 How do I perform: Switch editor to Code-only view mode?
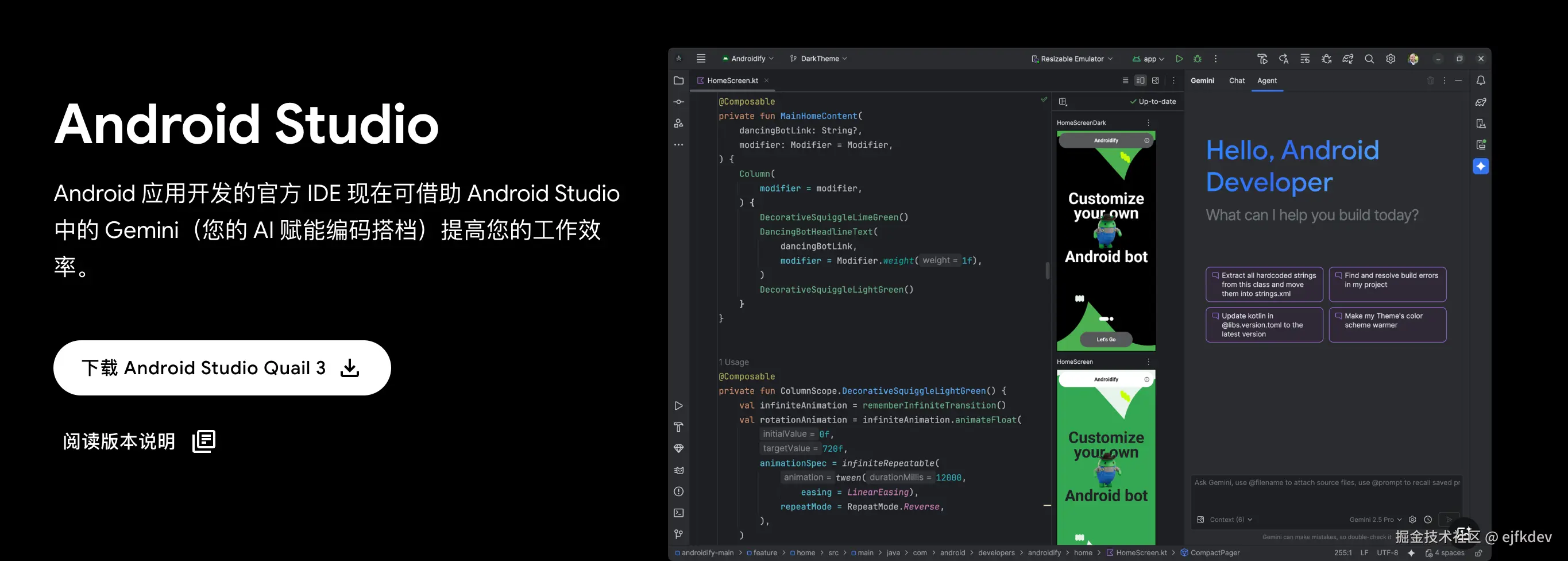click(x=1125, y=80)
